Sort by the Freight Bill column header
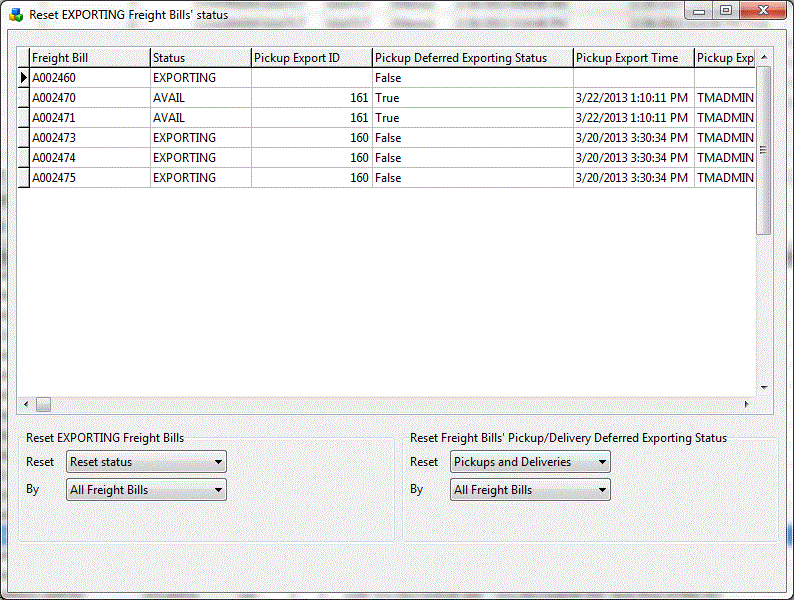794x600 pixels. pos(89,58)
